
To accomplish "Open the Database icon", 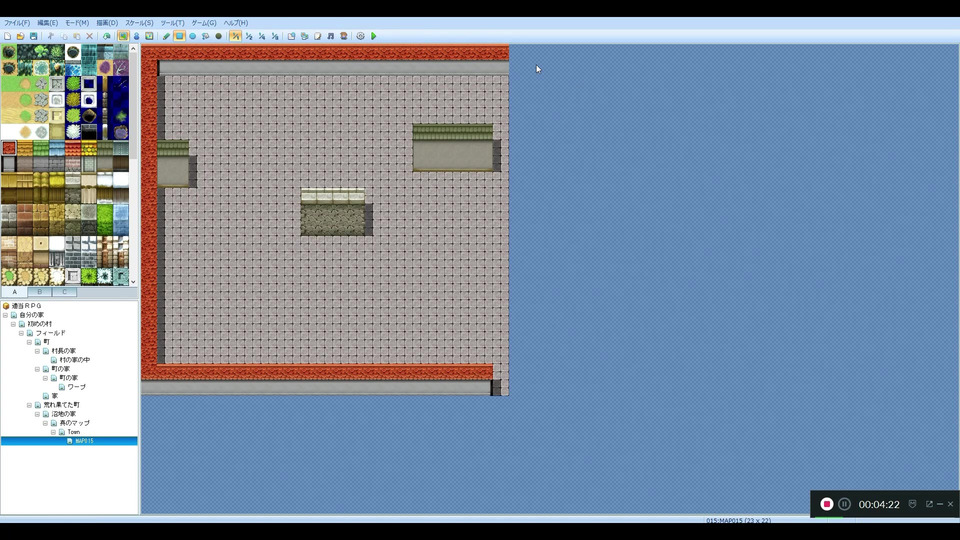I will pos(291,36).
